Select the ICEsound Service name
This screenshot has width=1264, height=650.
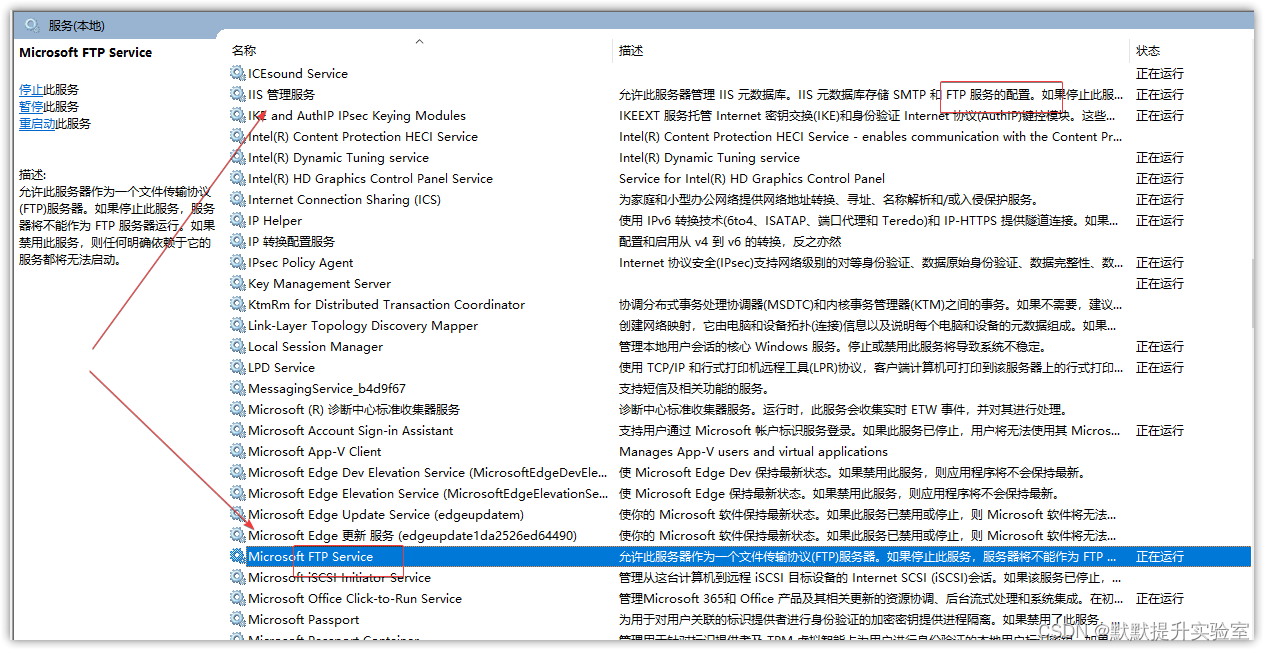[x=298, y=73]
